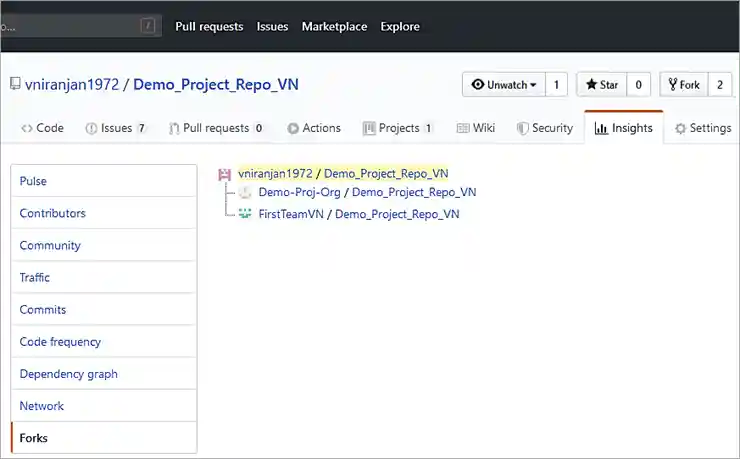Open Community in Insights sidebar

tap(104, 245)
